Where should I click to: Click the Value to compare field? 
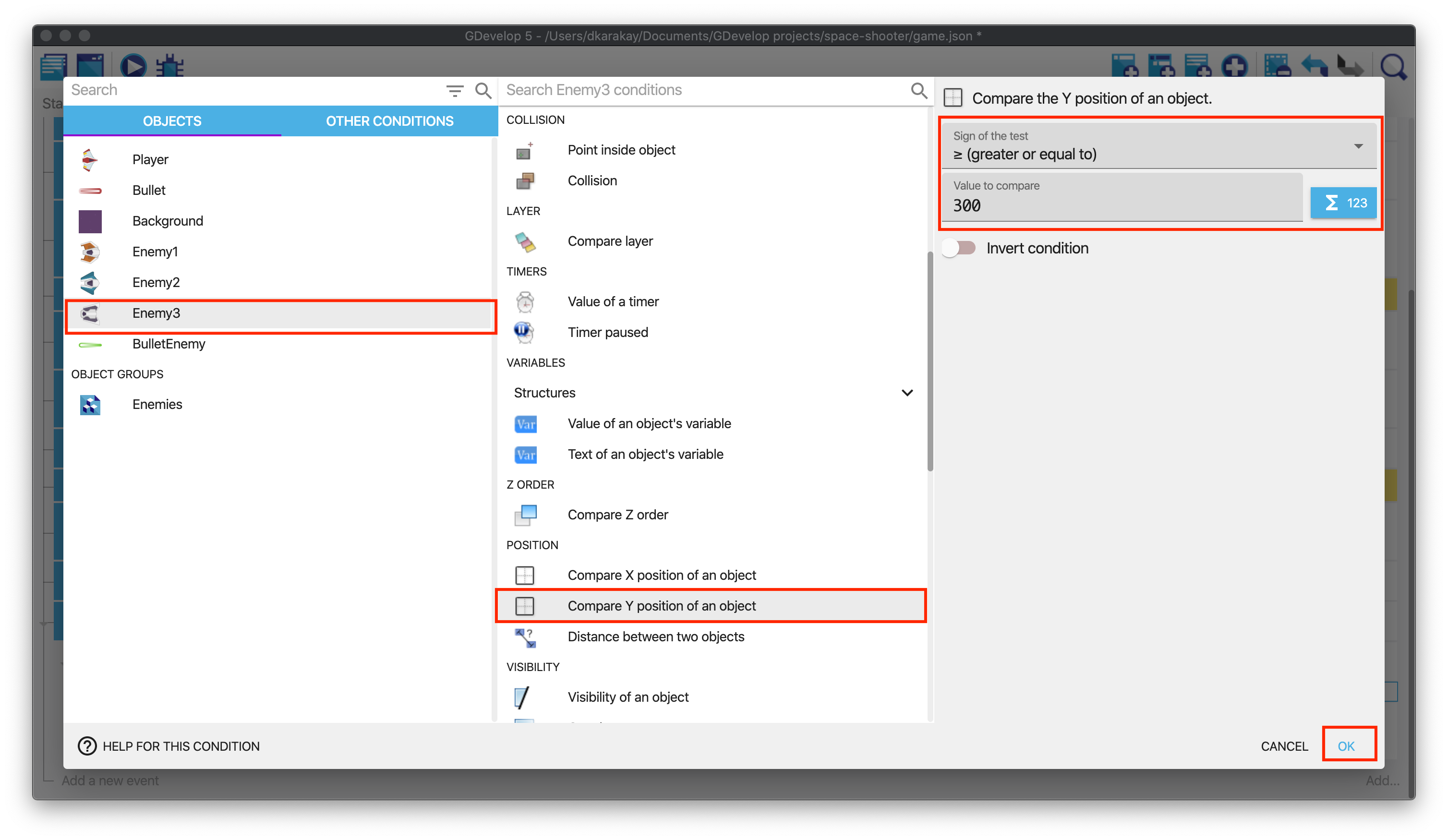tap(1121, 205)
